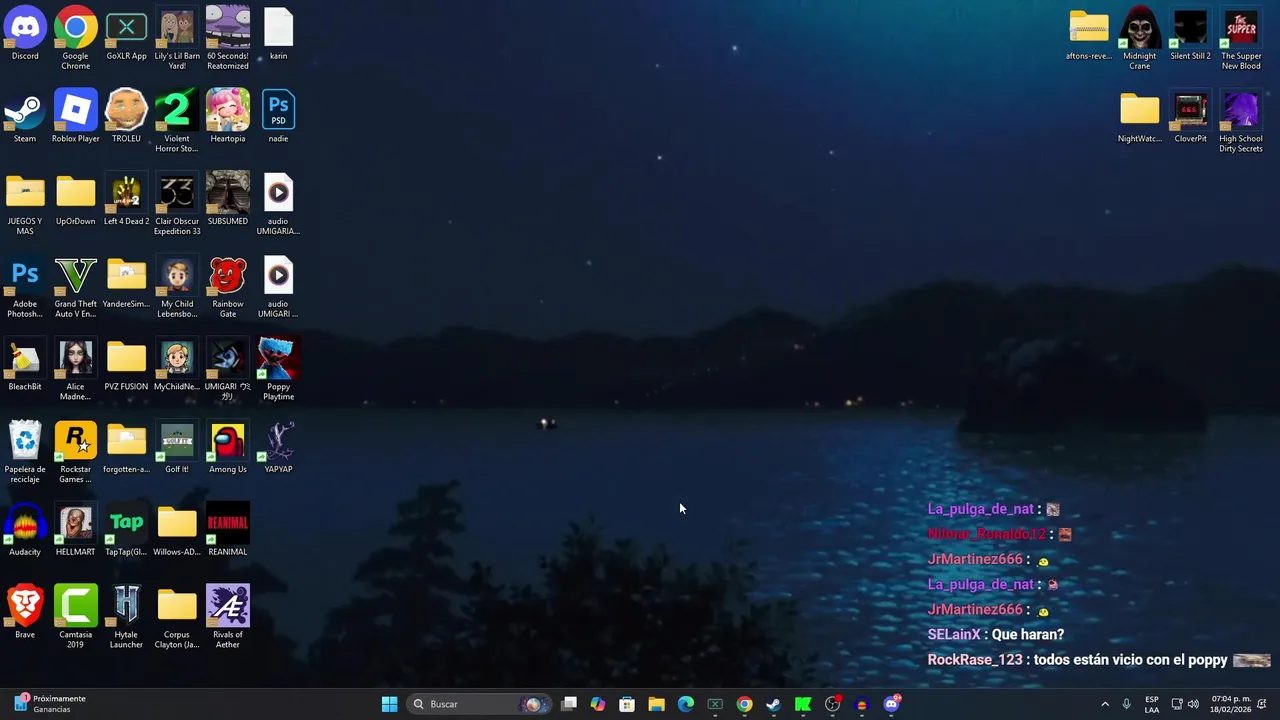Select the Papelera de reciclaje icon
This screenshot has width=1280, height=720.
tap(25, 452)
